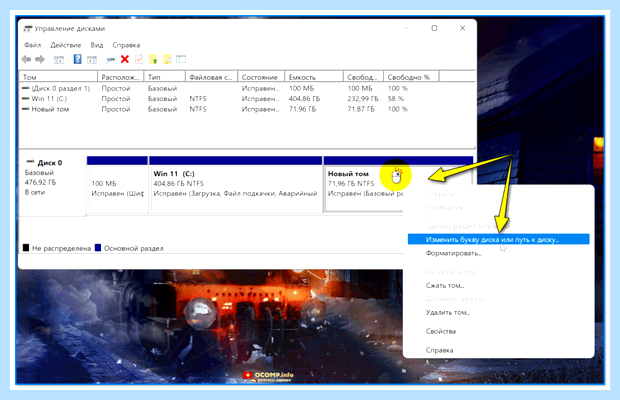This screenshot has width=620, height=400.
Task: Choose Справка in the context menu
Action: click(x=439, y=350)
